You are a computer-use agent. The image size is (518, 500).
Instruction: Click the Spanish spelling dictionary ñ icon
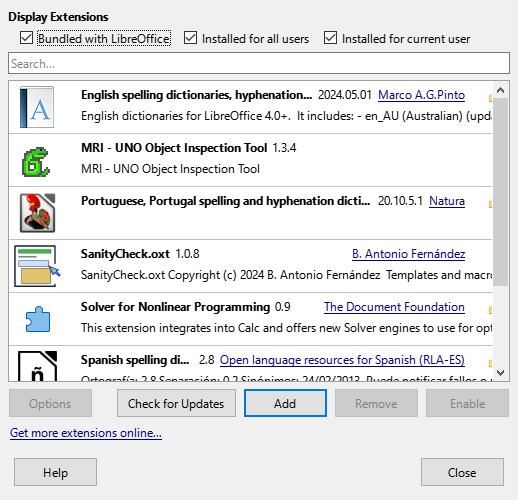pyautogui.click(x=37, y=366)
